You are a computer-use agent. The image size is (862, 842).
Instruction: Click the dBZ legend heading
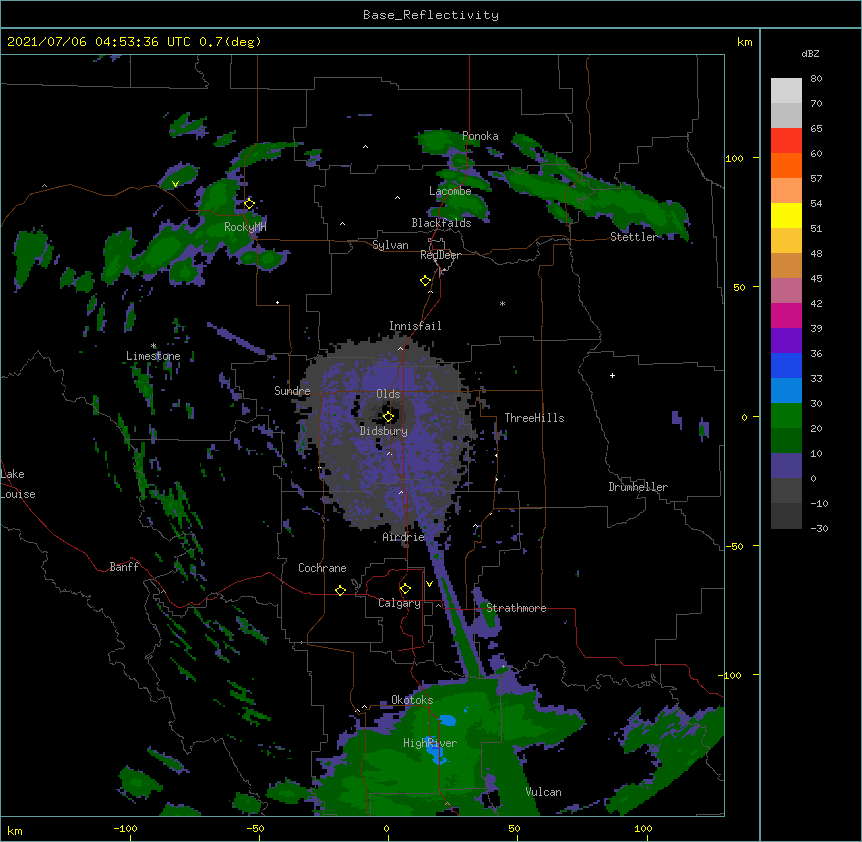click(x=810, y=54)
